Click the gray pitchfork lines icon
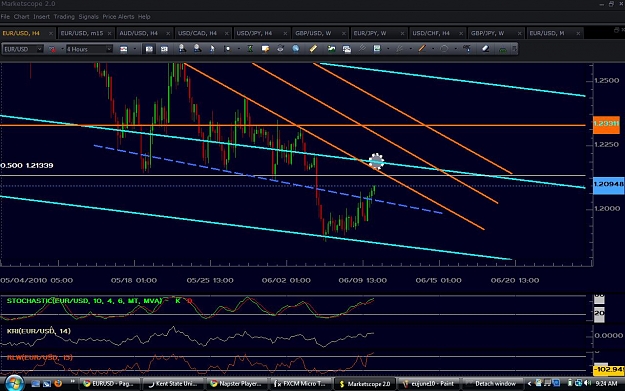The width and height of the screenshot is (625, 391). 362,49
